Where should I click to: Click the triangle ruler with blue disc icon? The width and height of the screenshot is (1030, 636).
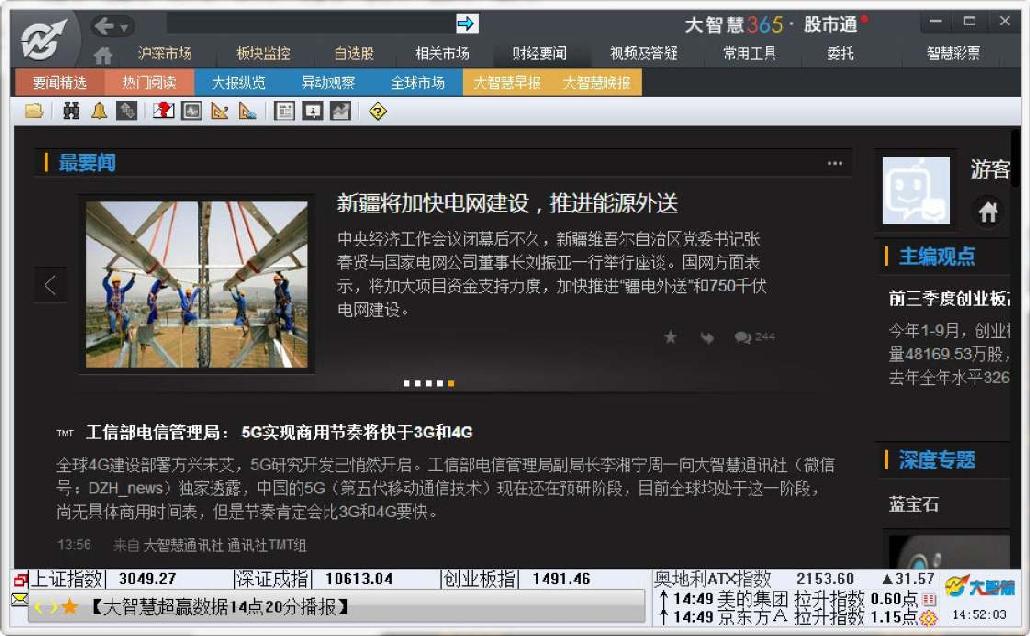click(248, 111)
